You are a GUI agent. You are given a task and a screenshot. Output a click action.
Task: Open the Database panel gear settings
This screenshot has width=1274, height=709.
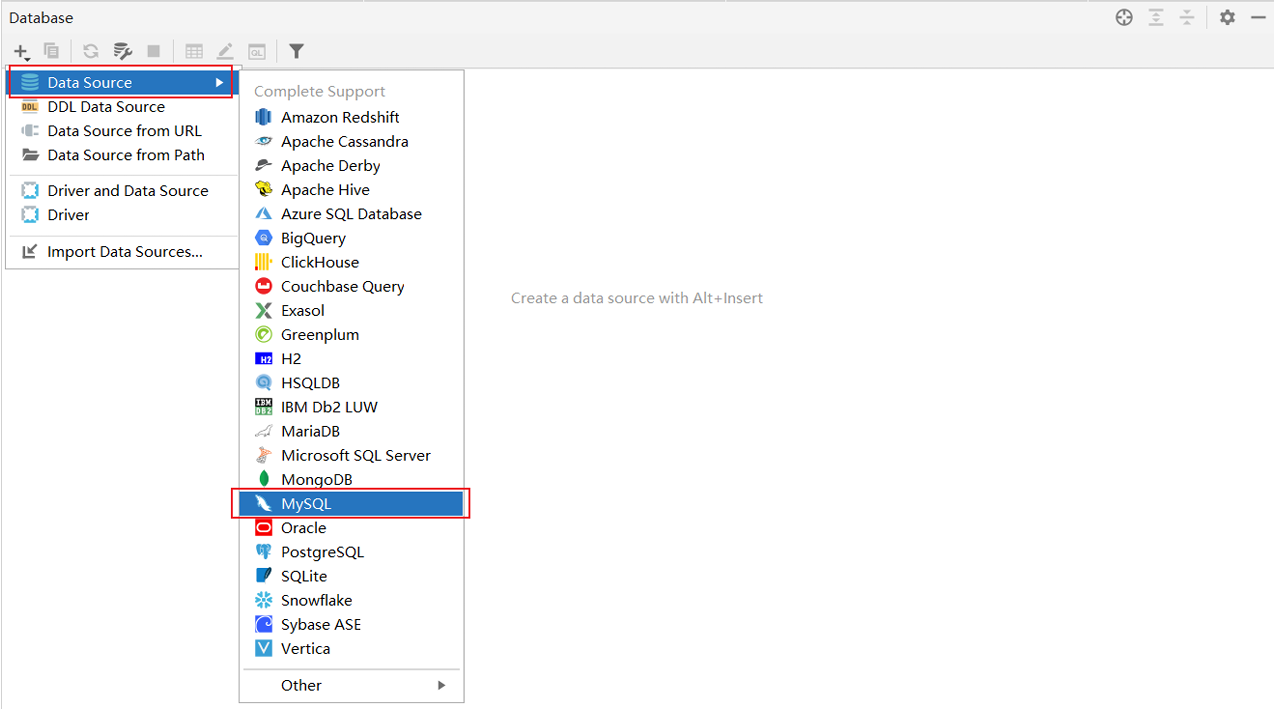(1228, 18)
